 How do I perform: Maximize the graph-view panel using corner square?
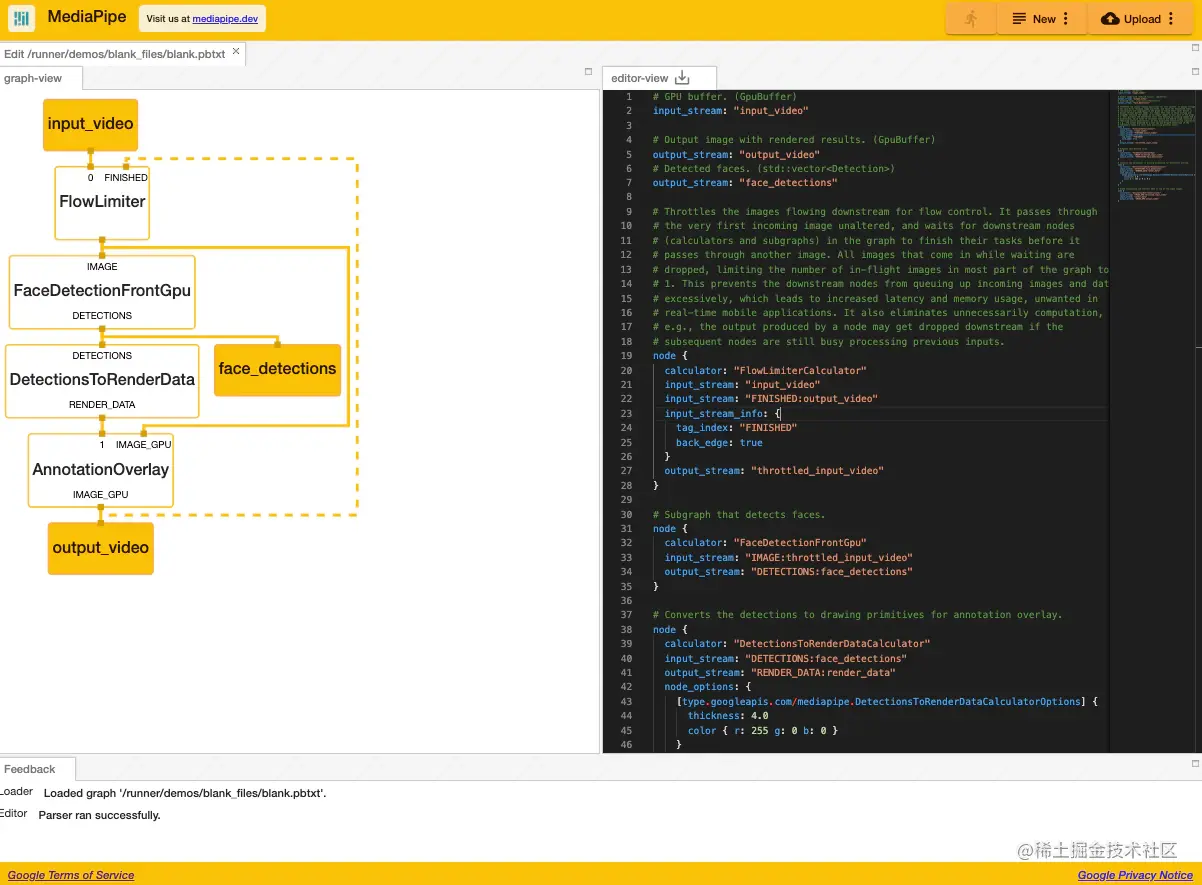pyautogui.click(x=589, y=72)
